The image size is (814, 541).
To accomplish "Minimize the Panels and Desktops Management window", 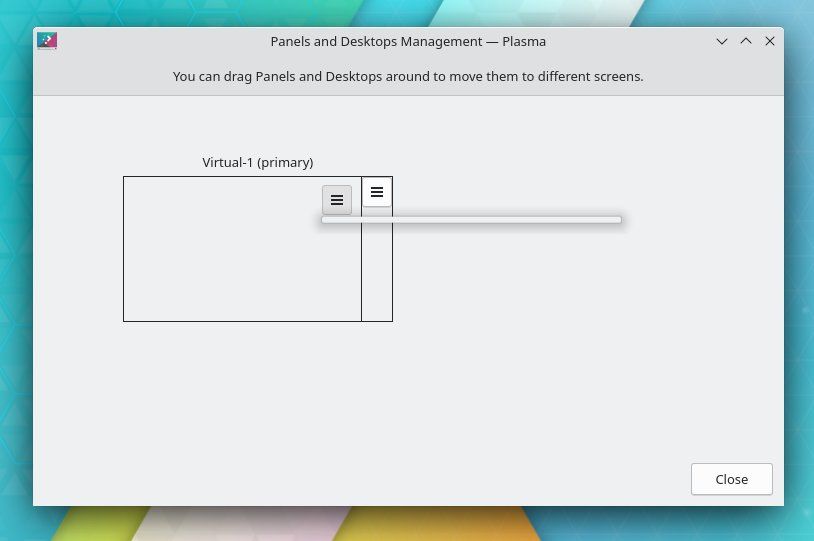I will 722,42.
